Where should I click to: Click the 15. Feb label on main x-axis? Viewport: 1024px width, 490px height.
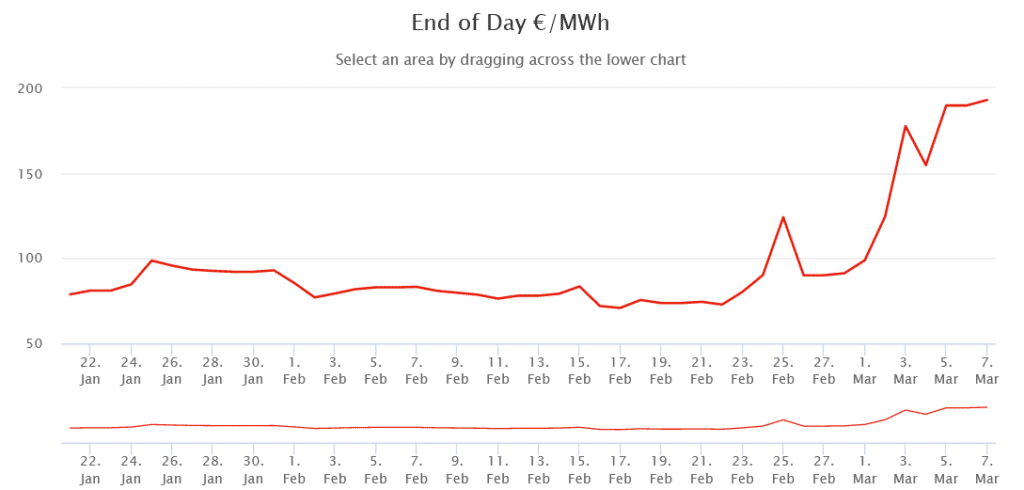(x=579, y=370)
